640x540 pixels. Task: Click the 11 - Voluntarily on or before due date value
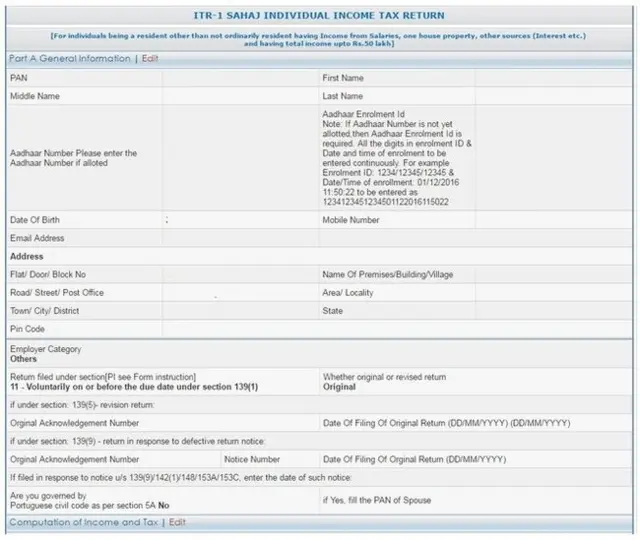click(134, 387)
